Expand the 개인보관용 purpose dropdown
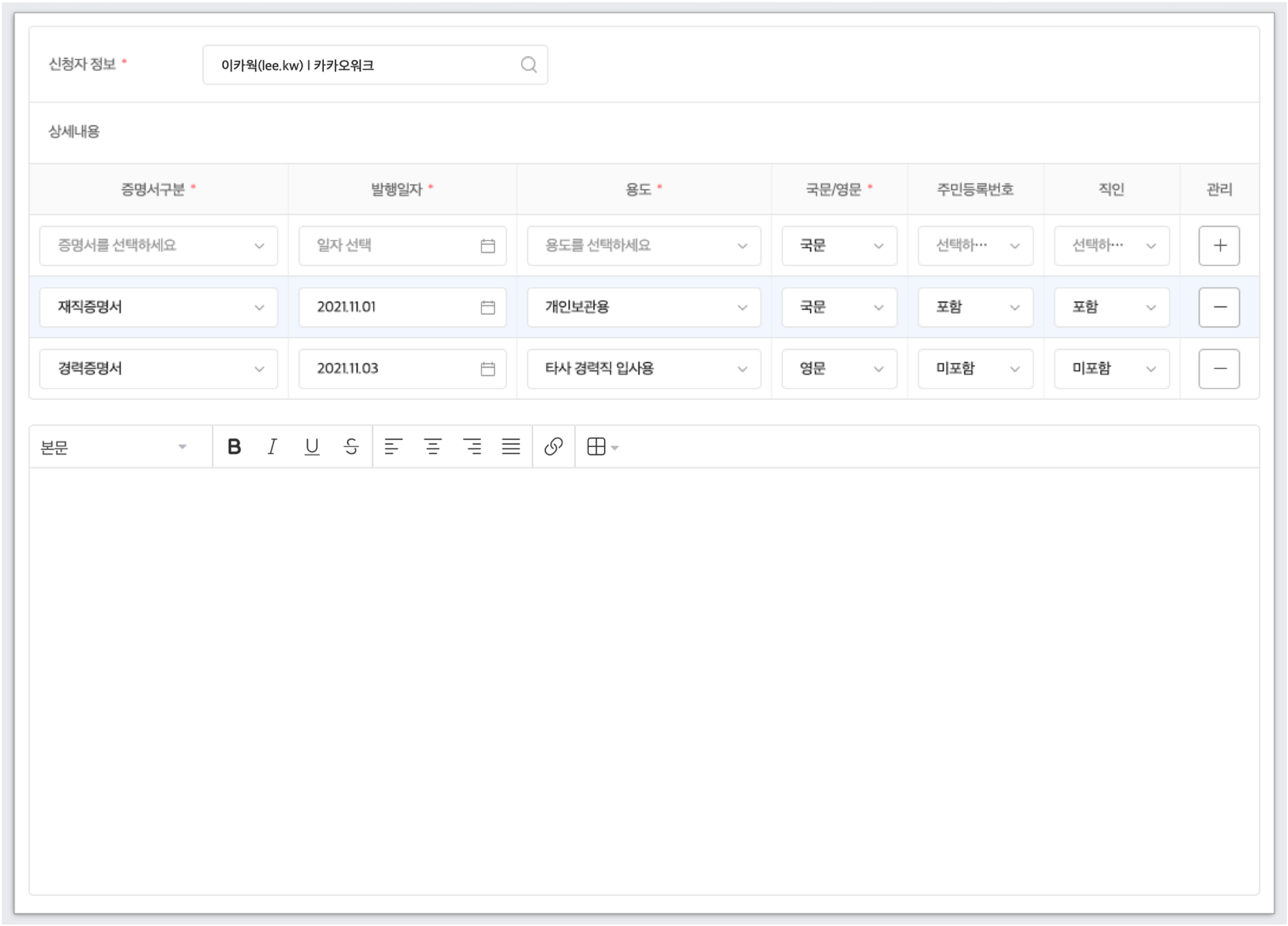This screenshot has height=926, width=1288. click(643, 307)
